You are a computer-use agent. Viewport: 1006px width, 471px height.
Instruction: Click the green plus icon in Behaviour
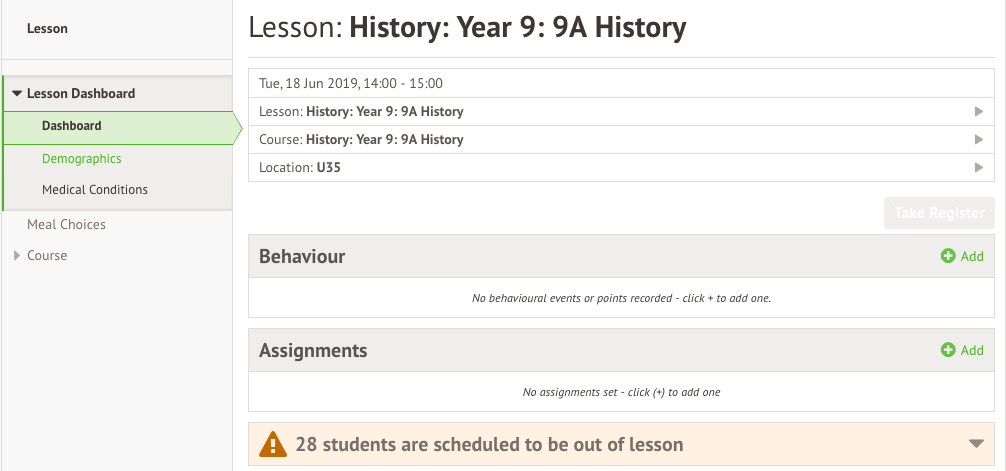click(948, 256)
